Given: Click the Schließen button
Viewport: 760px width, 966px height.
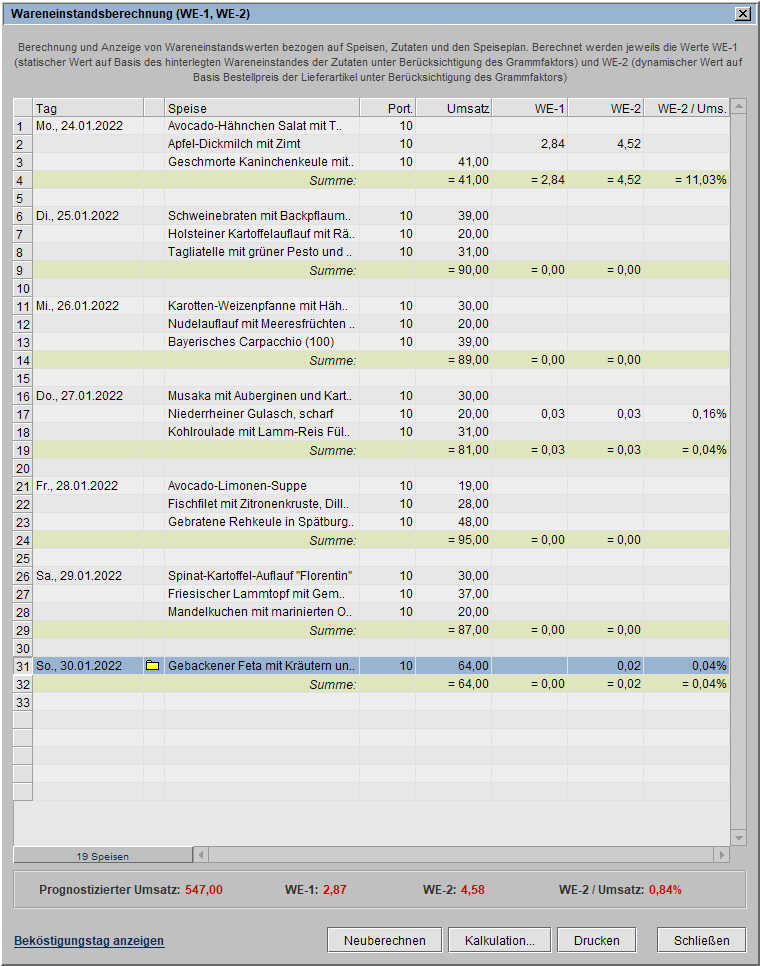Looking at the screenshot, I should click(x=701, y=940).
